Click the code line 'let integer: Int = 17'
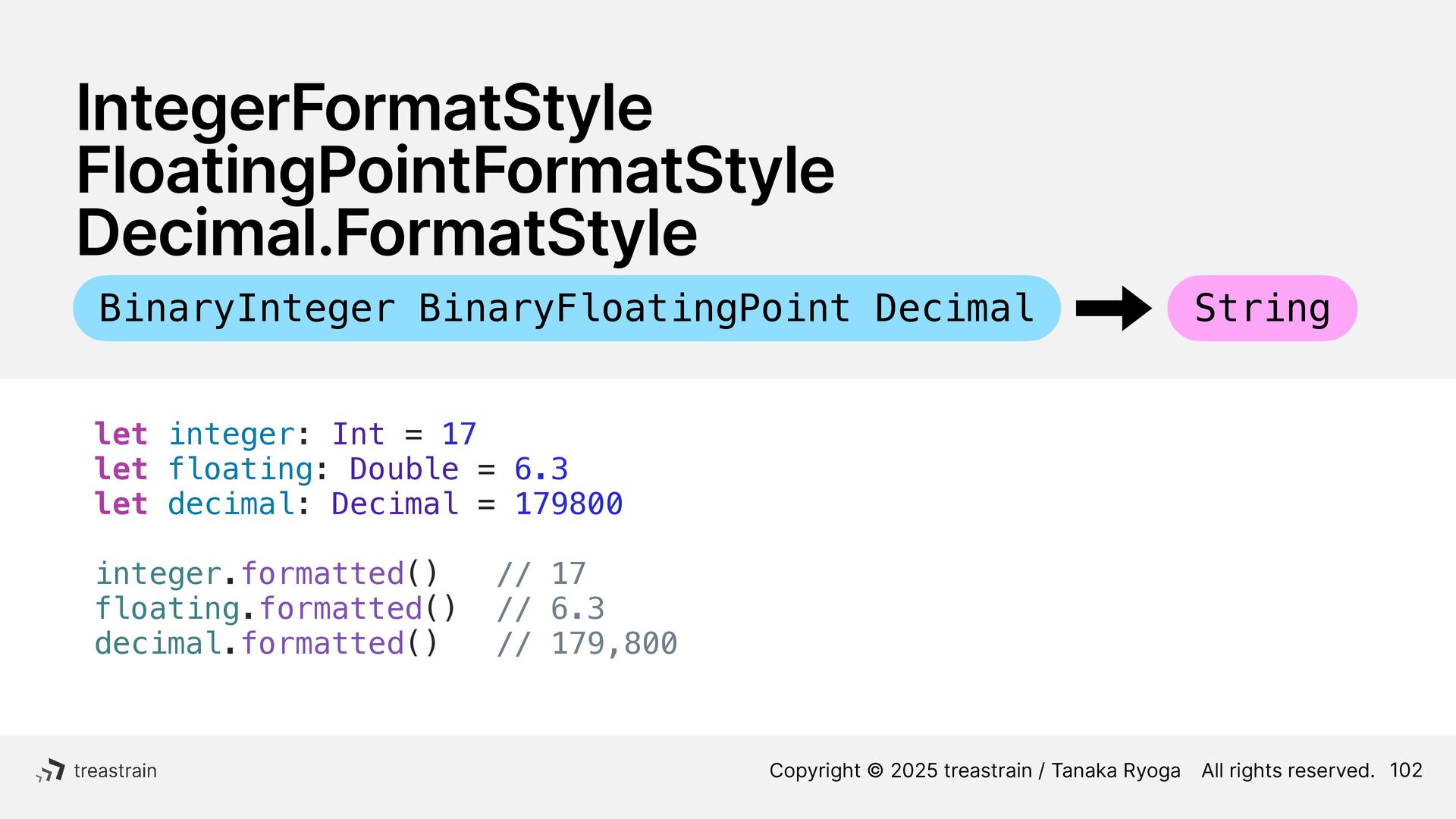 (x=285, y=435)
